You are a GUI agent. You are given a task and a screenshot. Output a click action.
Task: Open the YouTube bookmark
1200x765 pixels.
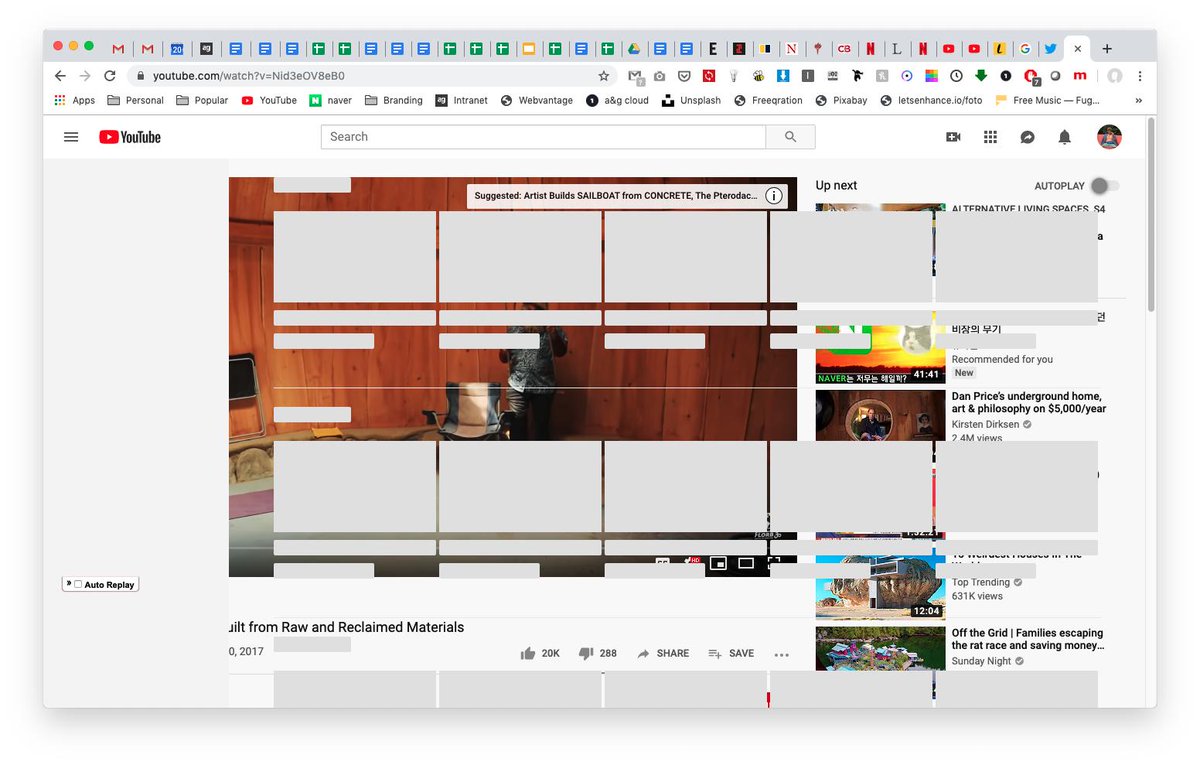[x=269, y=100]
